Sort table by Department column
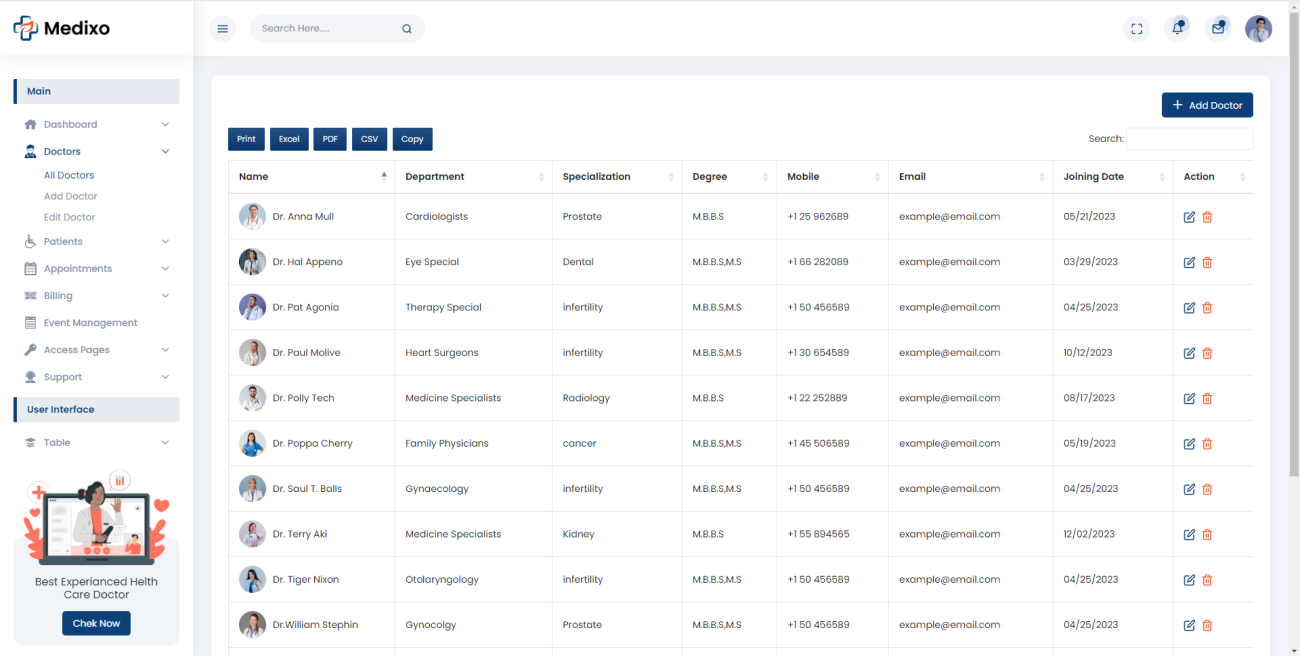The height and width of the screenshot is (656, 1300). [x=474, y=177]
